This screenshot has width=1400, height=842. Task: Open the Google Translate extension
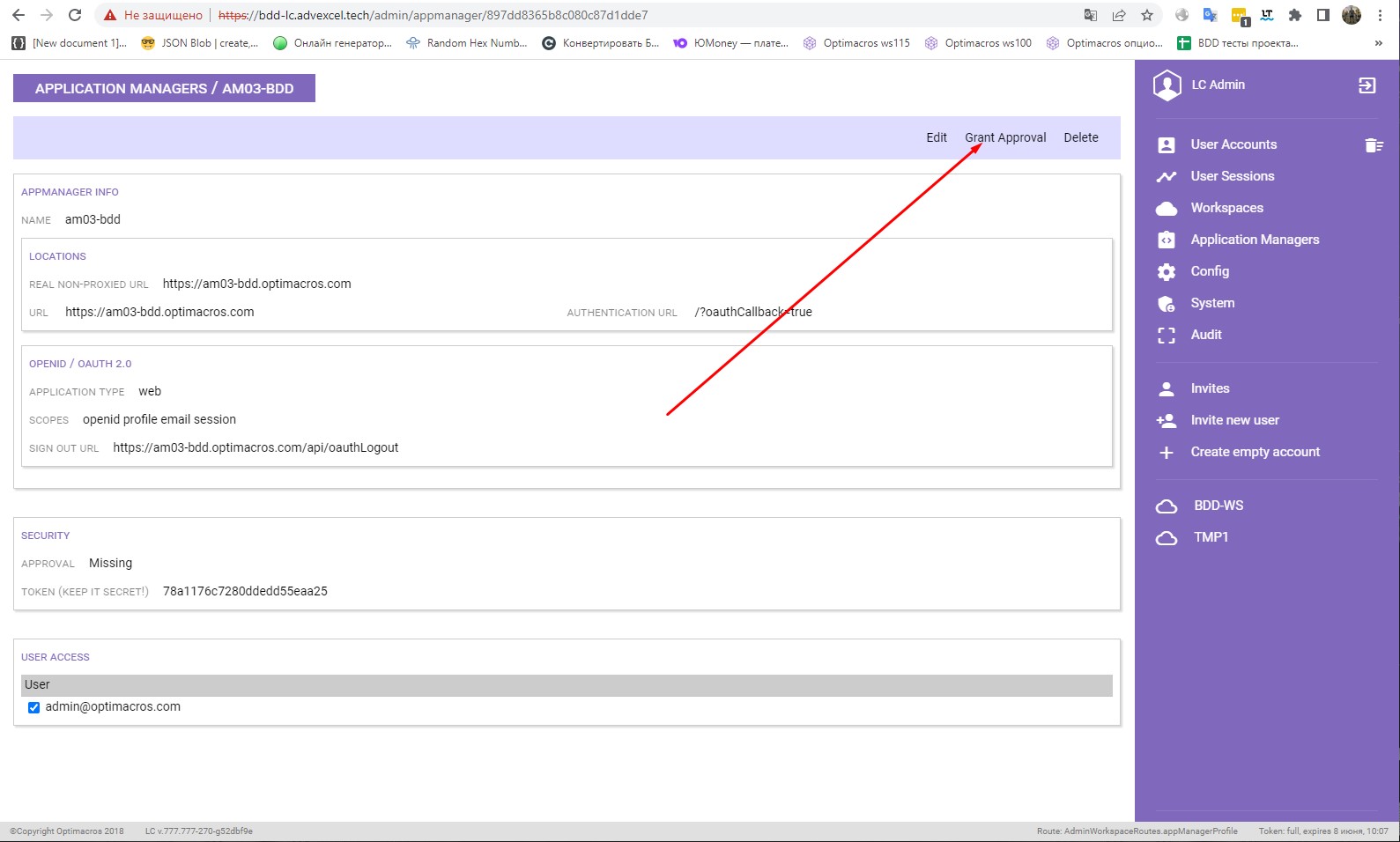tap(1211, 15)
